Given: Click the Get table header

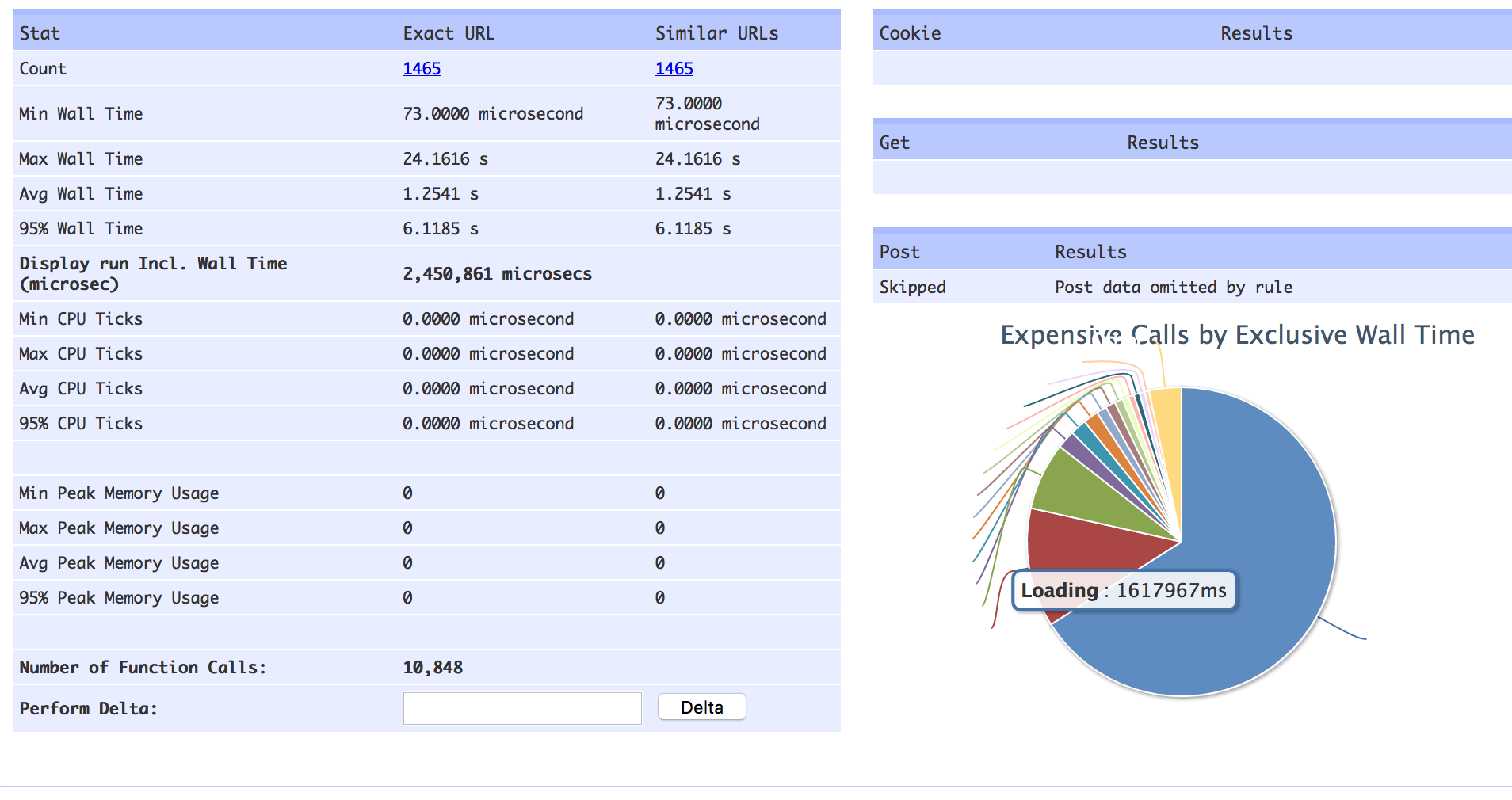Looking at the screenshot, I should coord(894,143).
